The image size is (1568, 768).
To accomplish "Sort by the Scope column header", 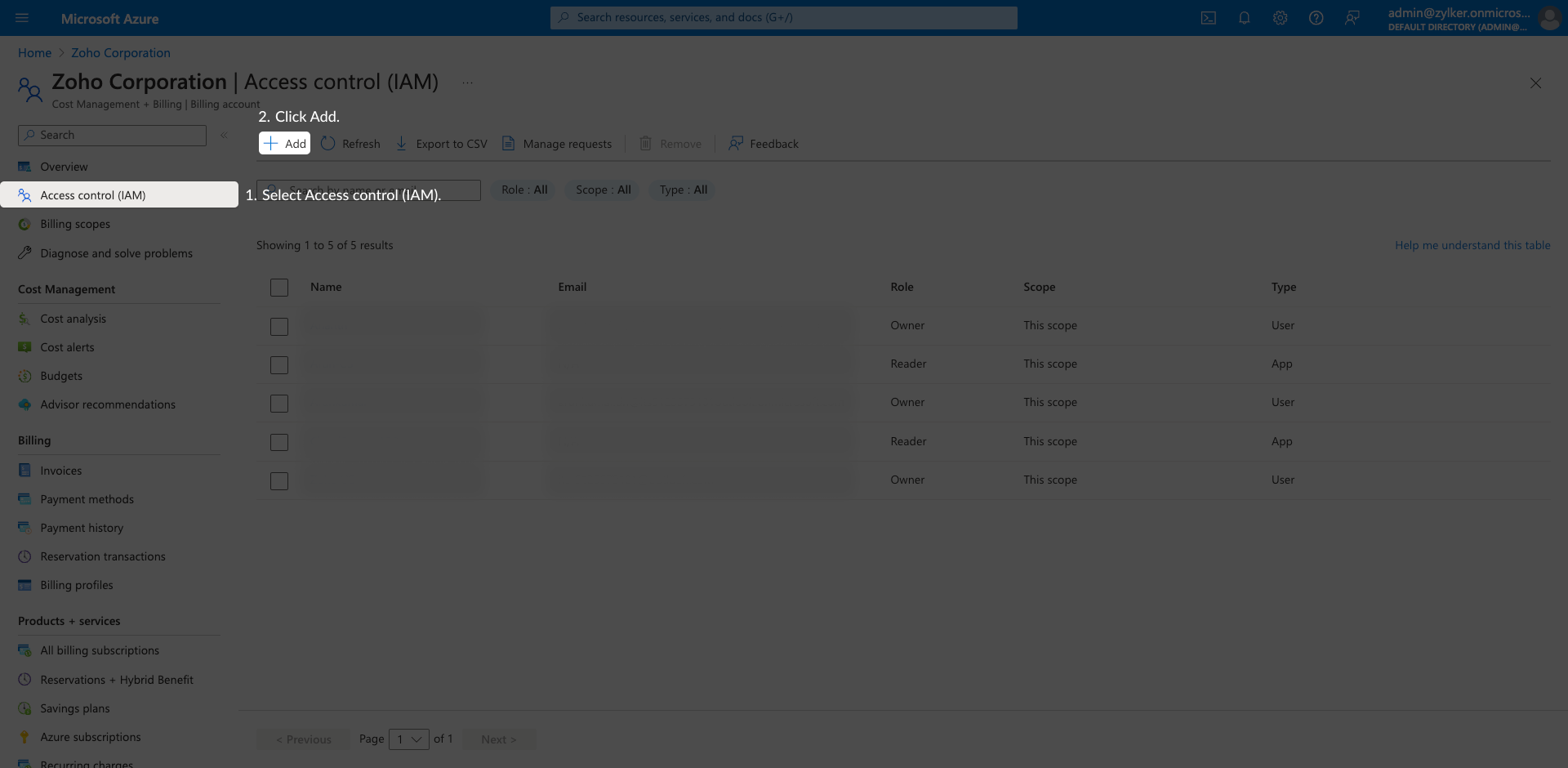I will coord(1039,287).
